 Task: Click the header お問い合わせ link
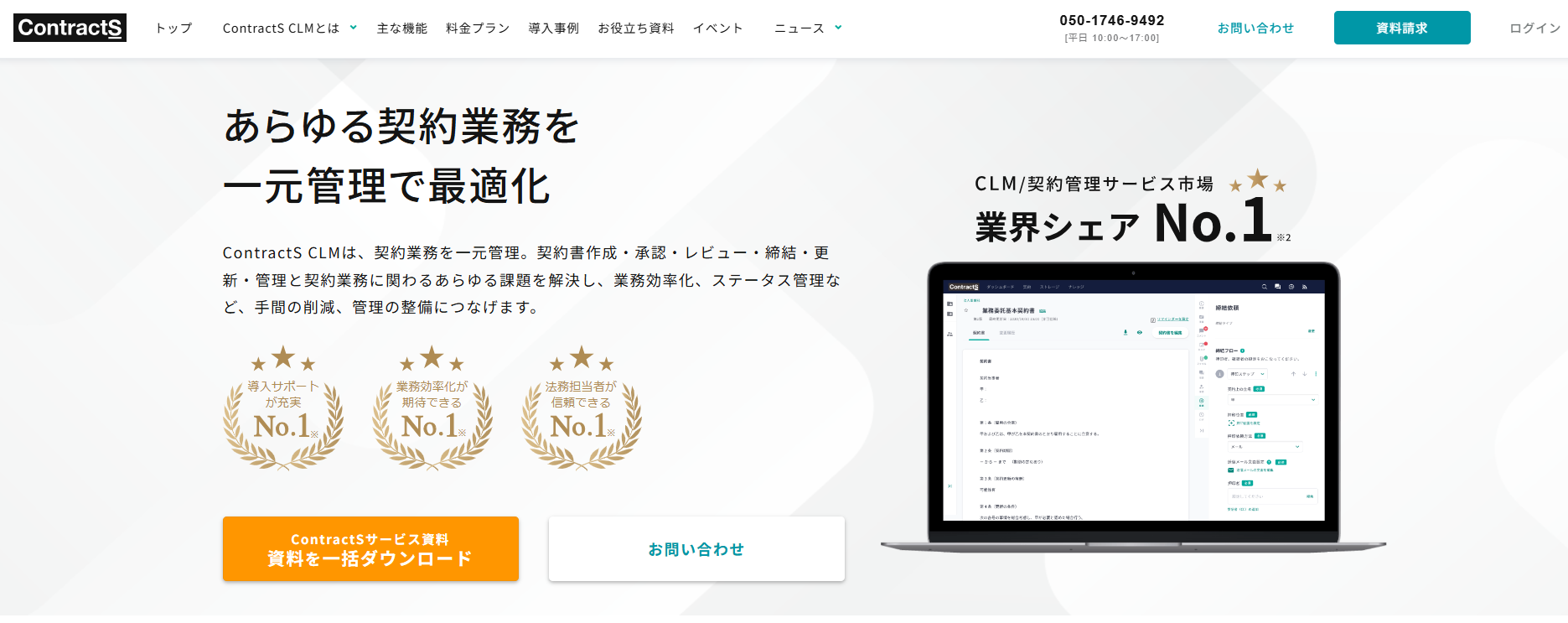click(1255, 29)
